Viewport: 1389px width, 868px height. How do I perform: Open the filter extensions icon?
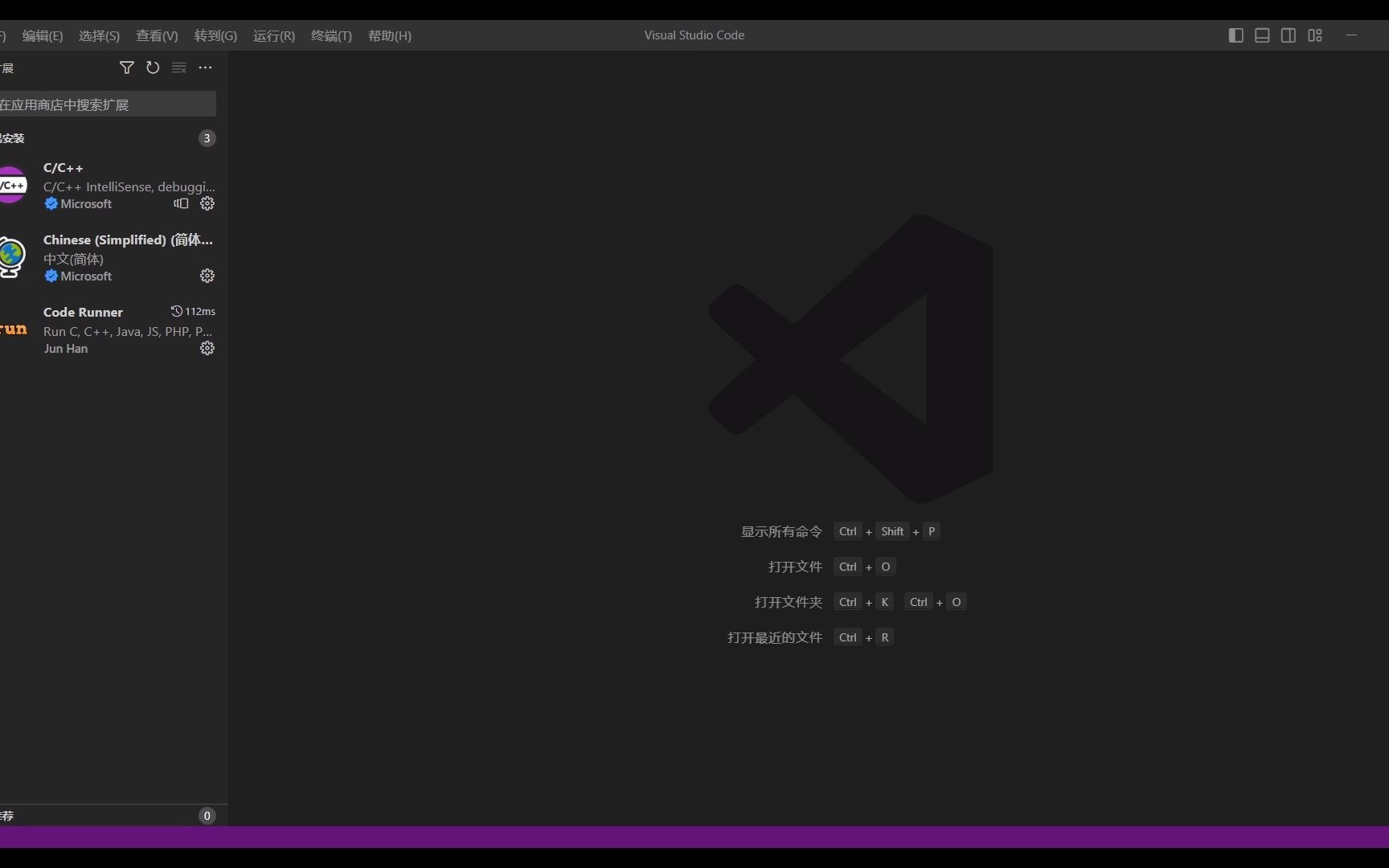pos(126,68)
